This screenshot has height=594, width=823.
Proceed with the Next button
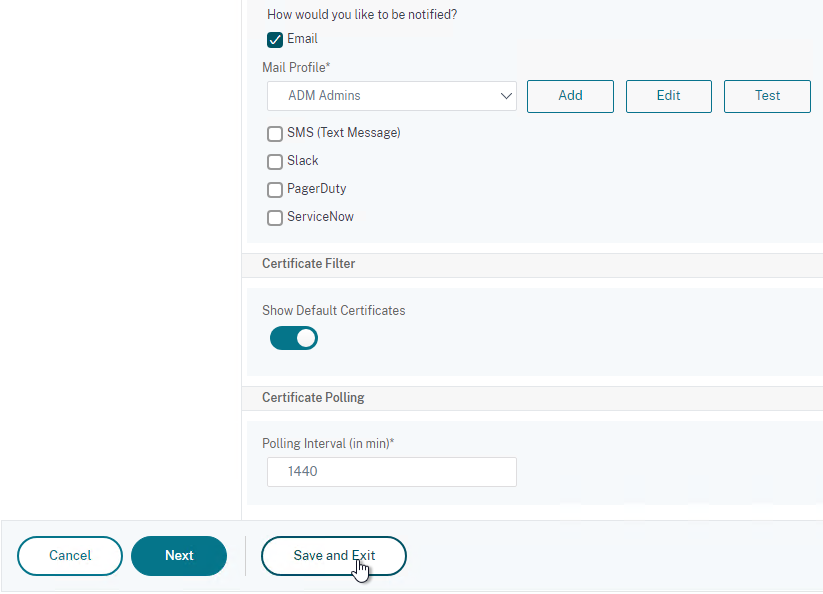pos(179,556)
